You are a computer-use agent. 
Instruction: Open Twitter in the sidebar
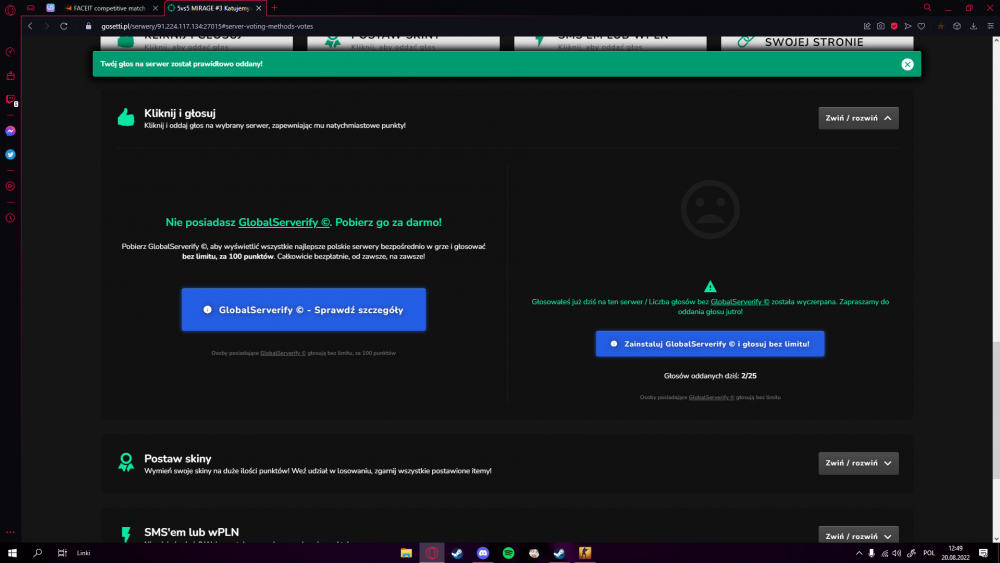coord(10,154)
